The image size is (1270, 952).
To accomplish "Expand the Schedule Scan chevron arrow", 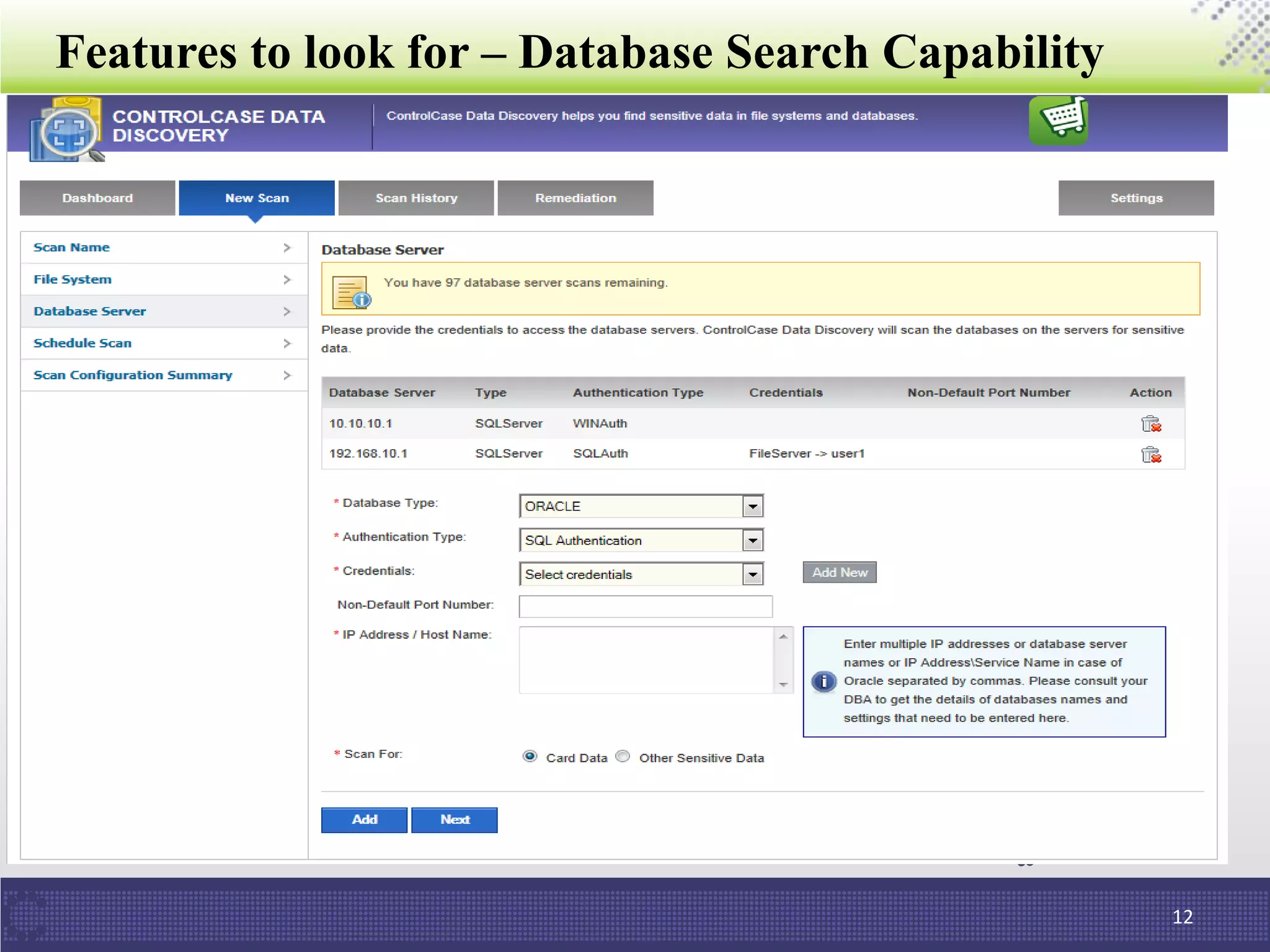I will (x=287, y=343).
